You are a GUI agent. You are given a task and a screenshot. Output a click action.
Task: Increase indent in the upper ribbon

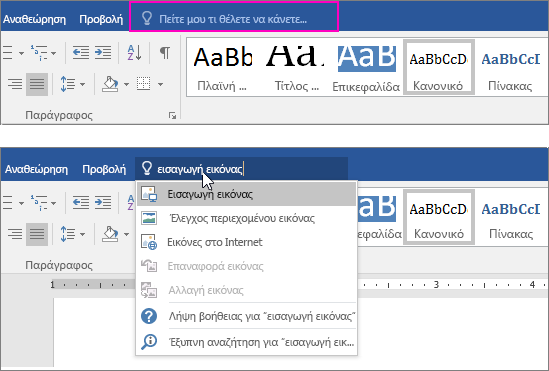103,52
